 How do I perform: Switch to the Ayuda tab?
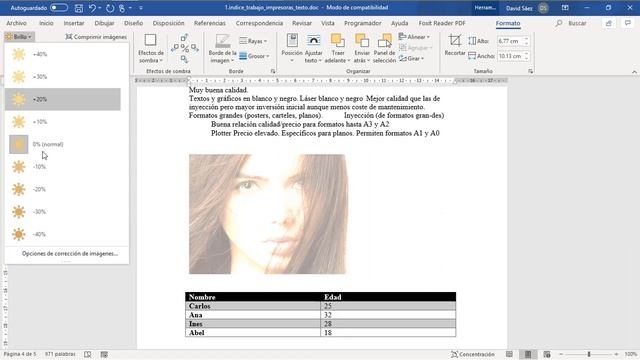(x=400, y=23)
